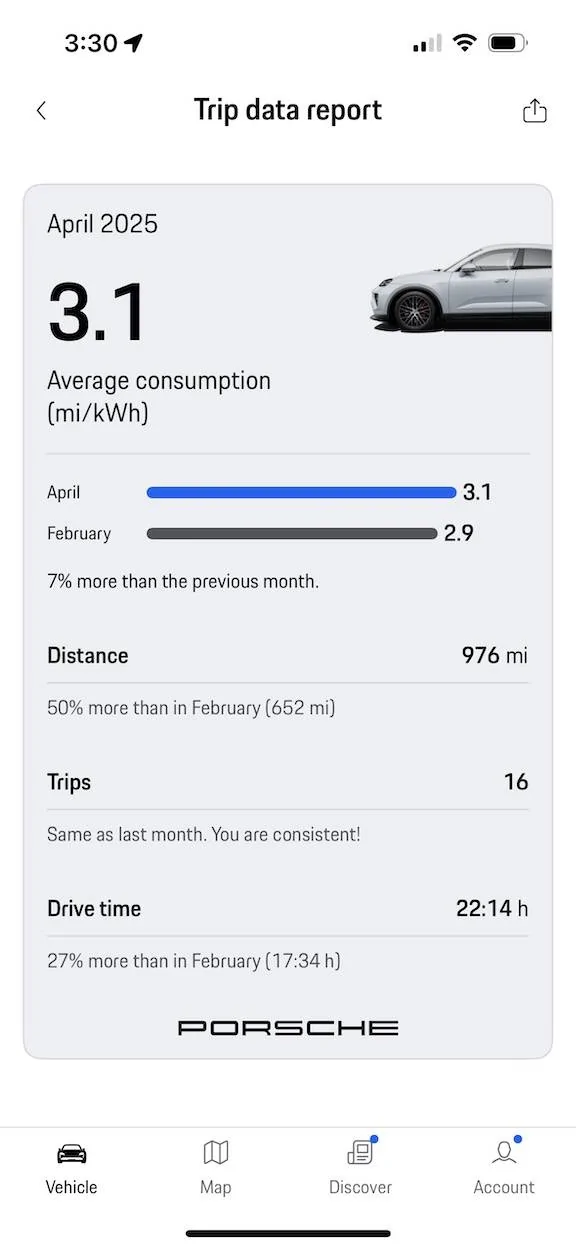576x1249 pixels.
Task: Select the Distance row showing 976 mi
Action: click(288, 655)
